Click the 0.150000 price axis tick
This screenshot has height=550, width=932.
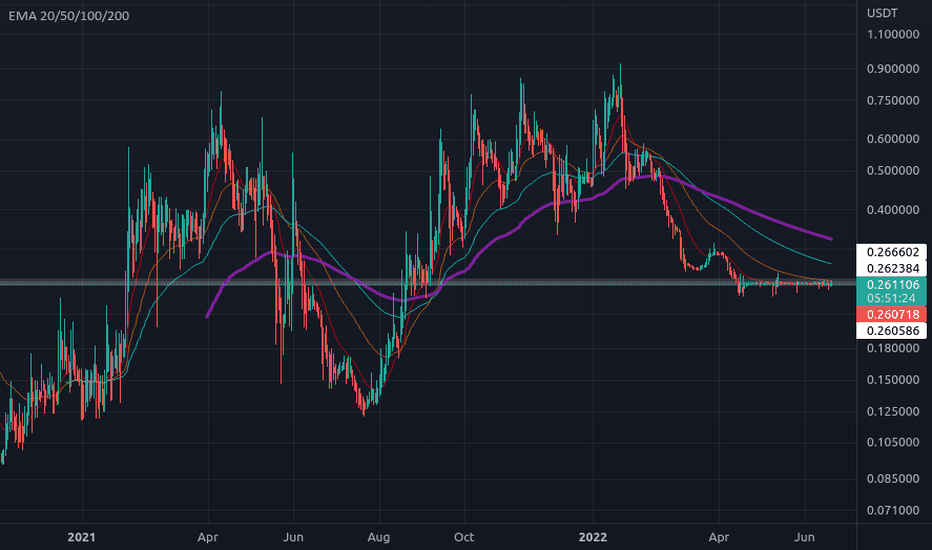(893, 379)
